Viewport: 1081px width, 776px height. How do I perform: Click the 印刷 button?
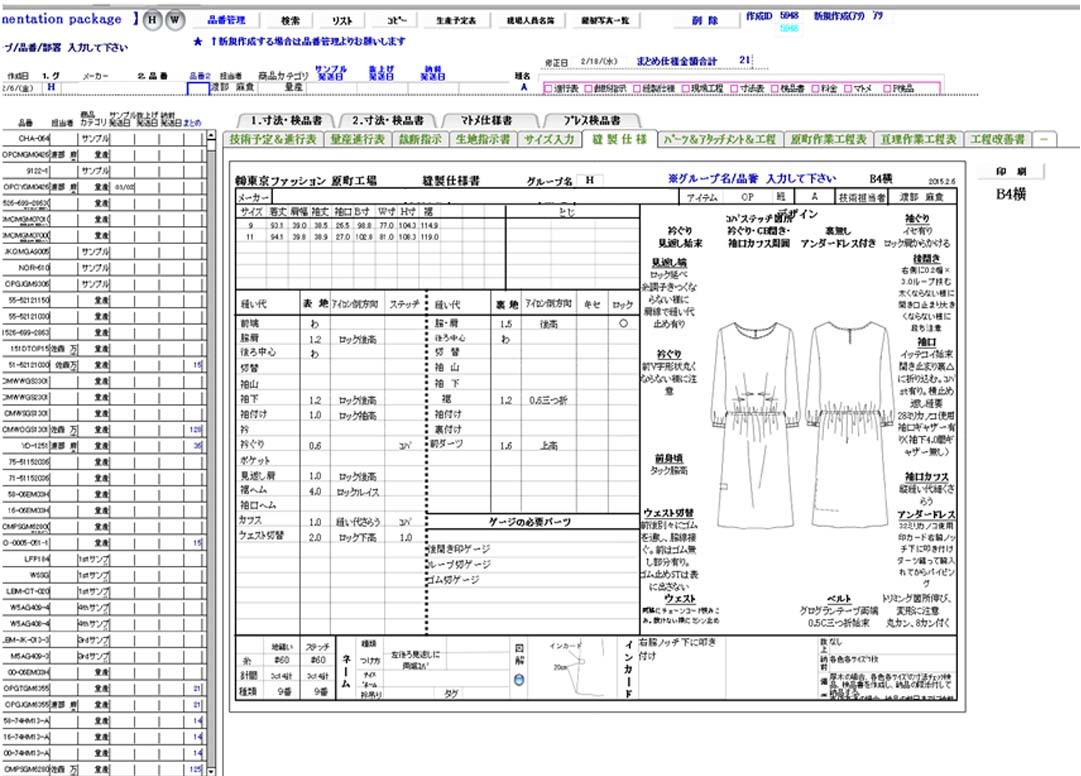[1011, 172]
